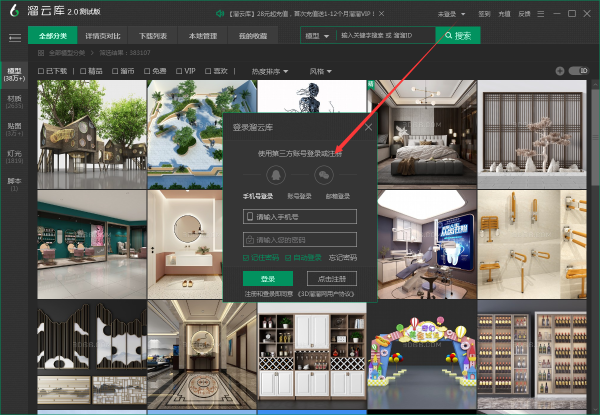Viewport: 600px width, 415px height.
Task: Close the 登录溜云库 login dialog
Action: 368,127
